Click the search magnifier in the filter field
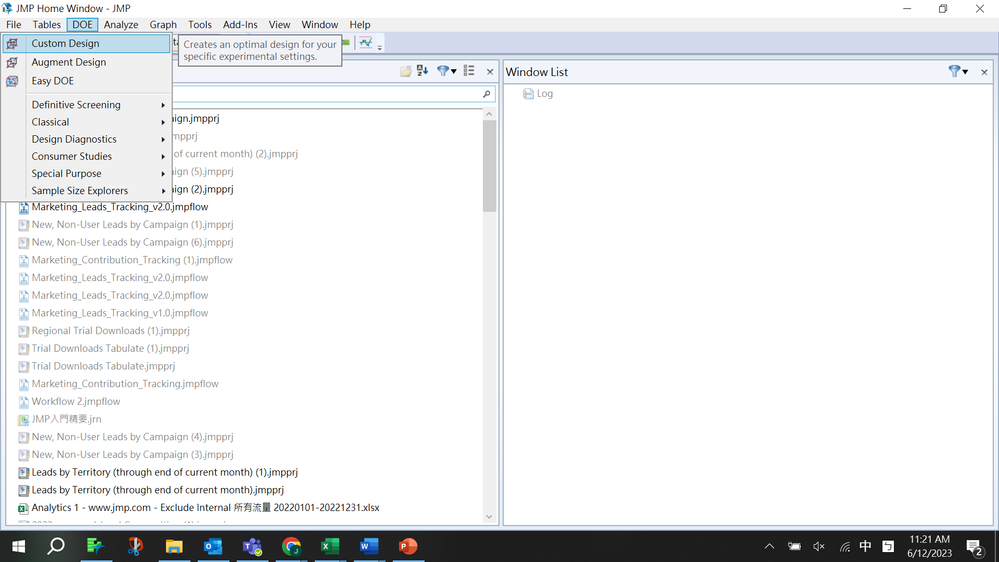 click(x=487, y=94)
